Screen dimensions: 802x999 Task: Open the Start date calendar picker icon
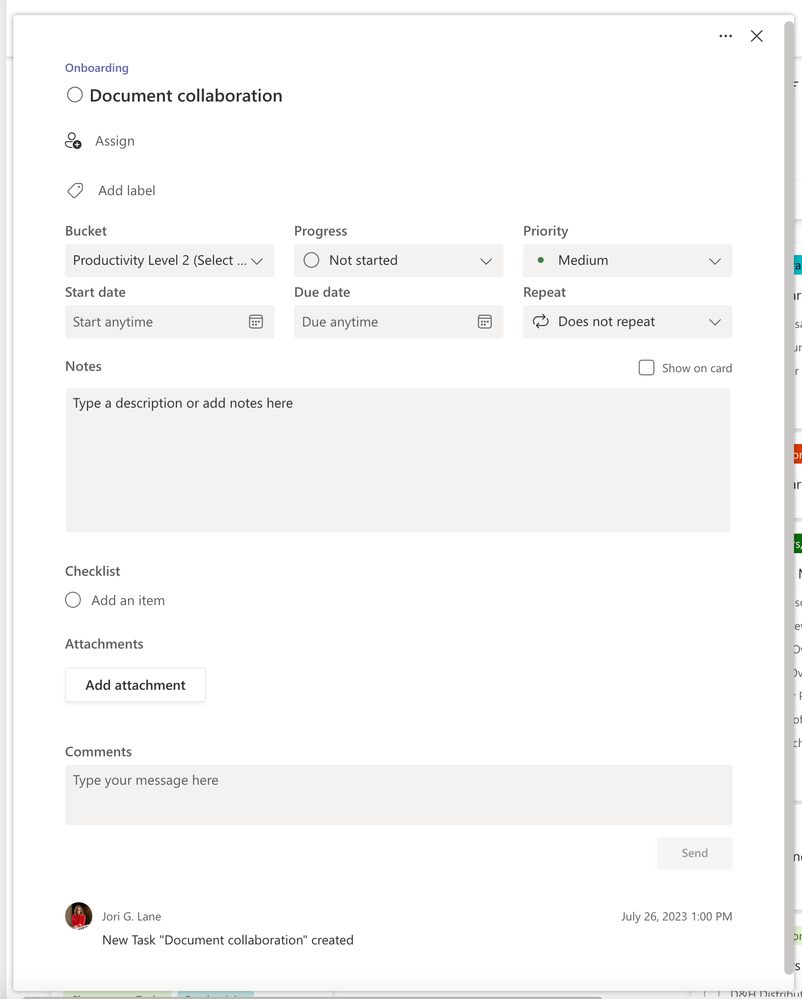(256, 322)
